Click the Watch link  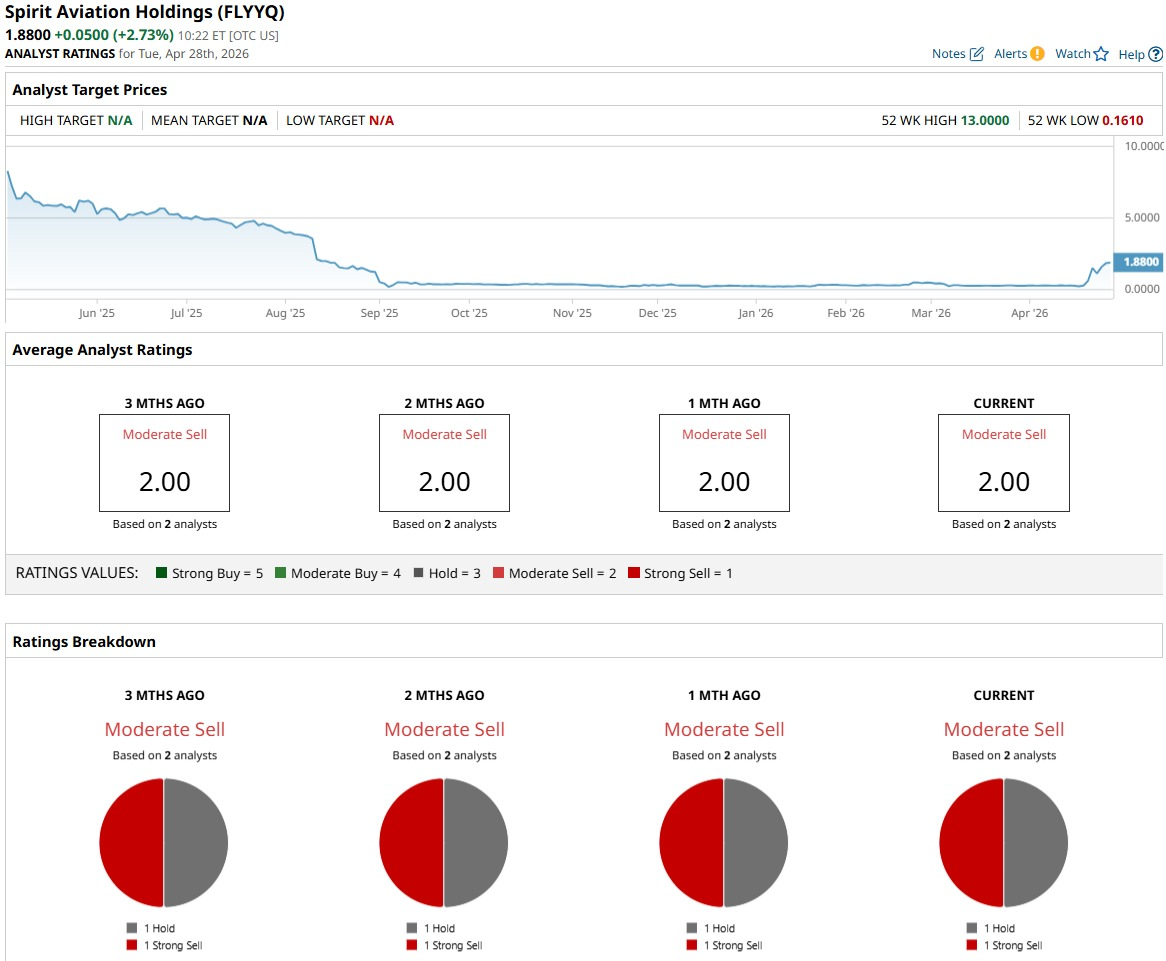(x=1072, y=54)
